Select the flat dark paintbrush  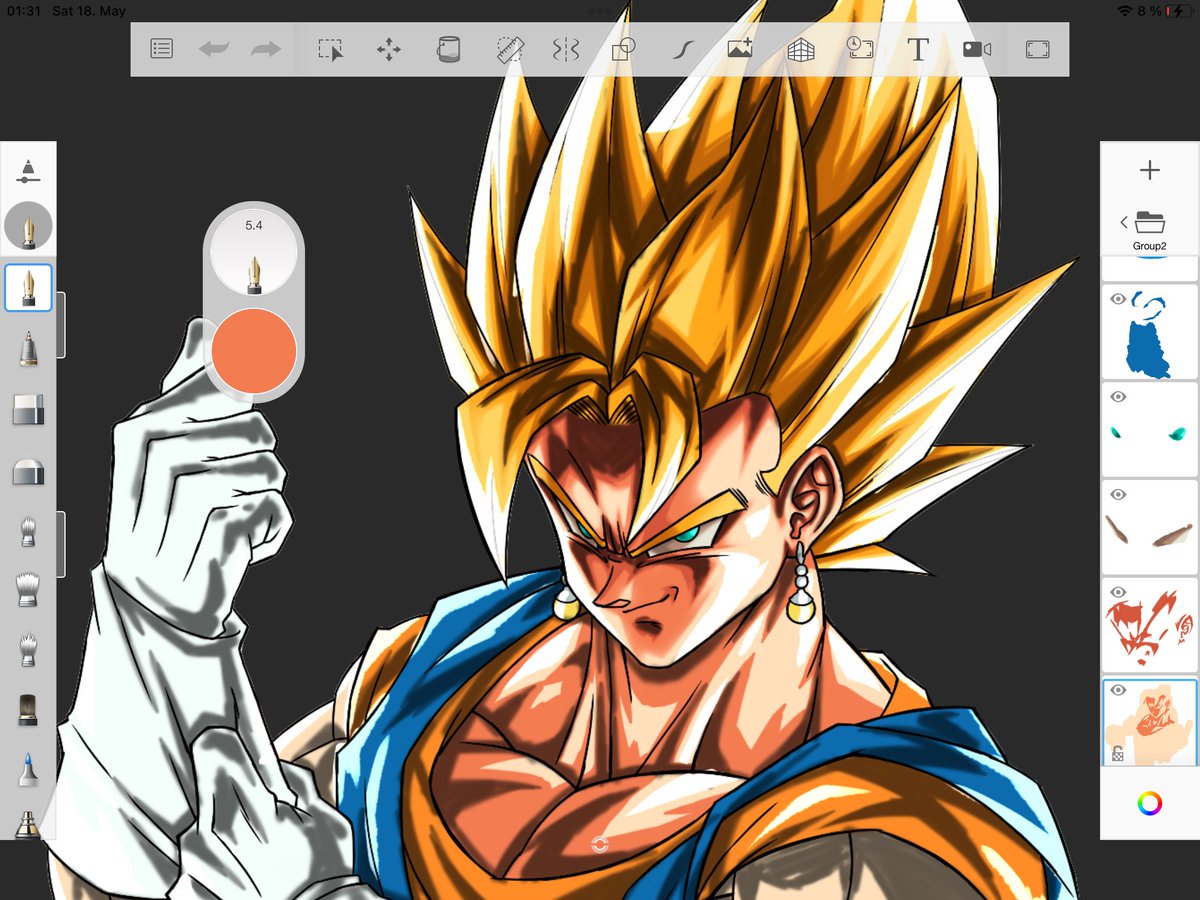pyautogui.click(x=29, y=708)
